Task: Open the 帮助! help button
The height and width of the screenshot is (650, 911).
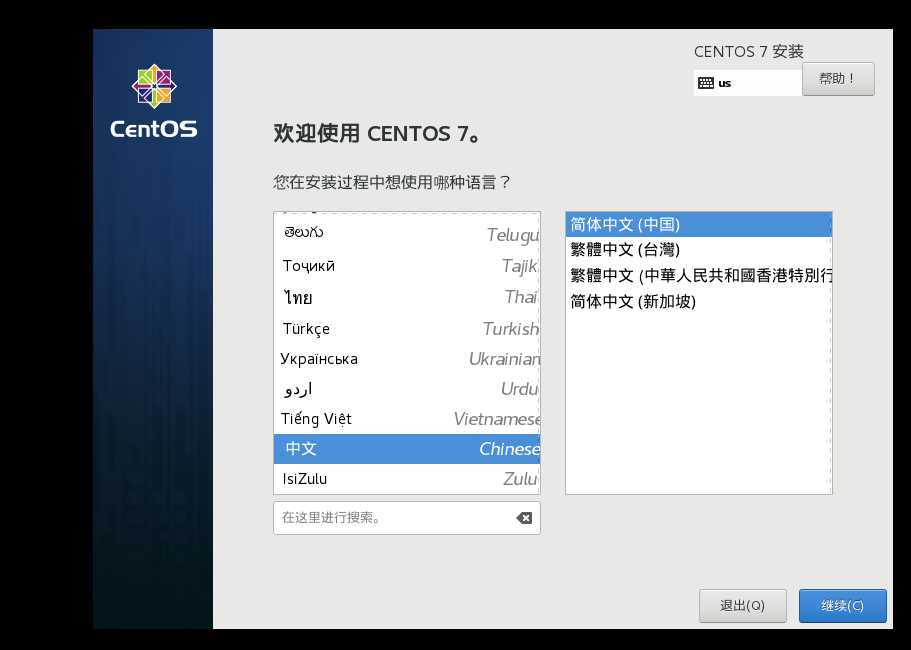Action: tap(838, 79)
